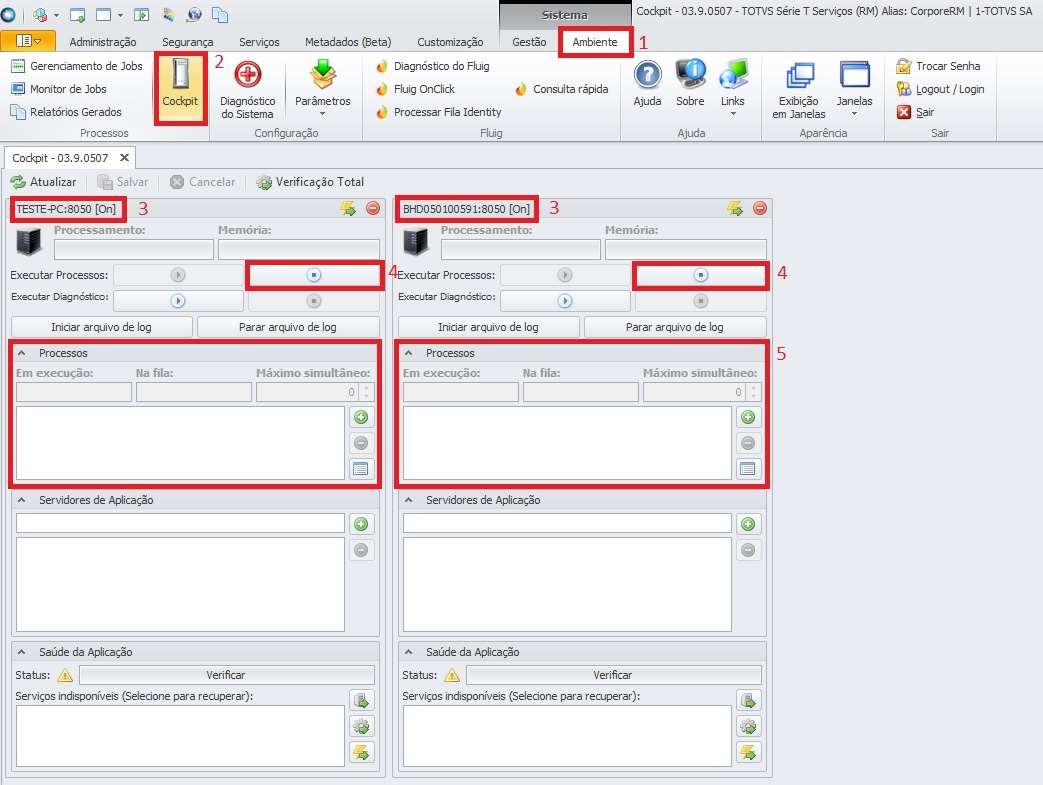Open the Ajuda help icon
The image size is (1043, 785).
tap(647, 83)
